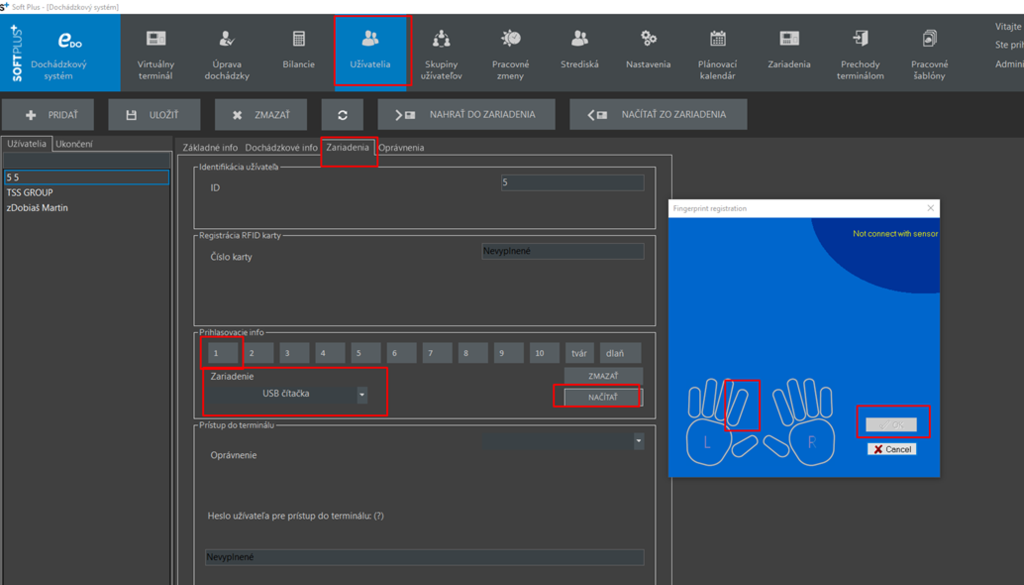Expand the Oprávnenie dropdown list
1024x585 pixels.
[x=637, y=440]
